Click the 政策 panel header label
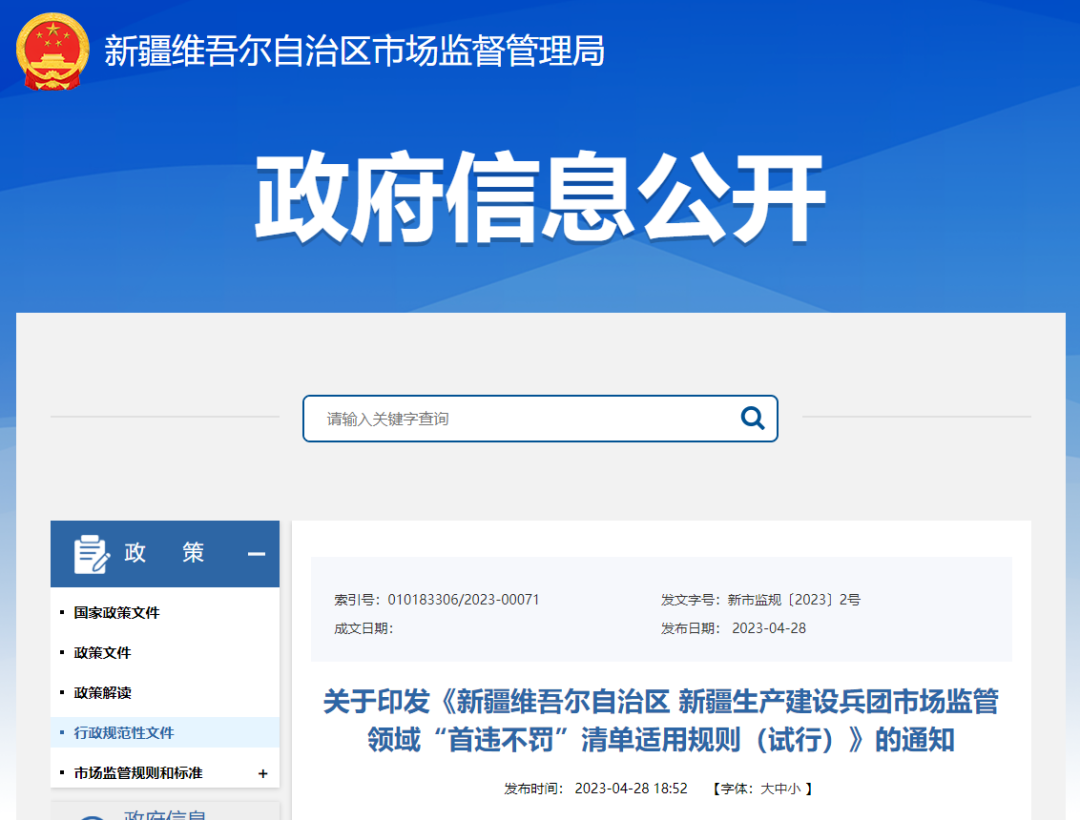1080x820 pixels. click(165, 553)
